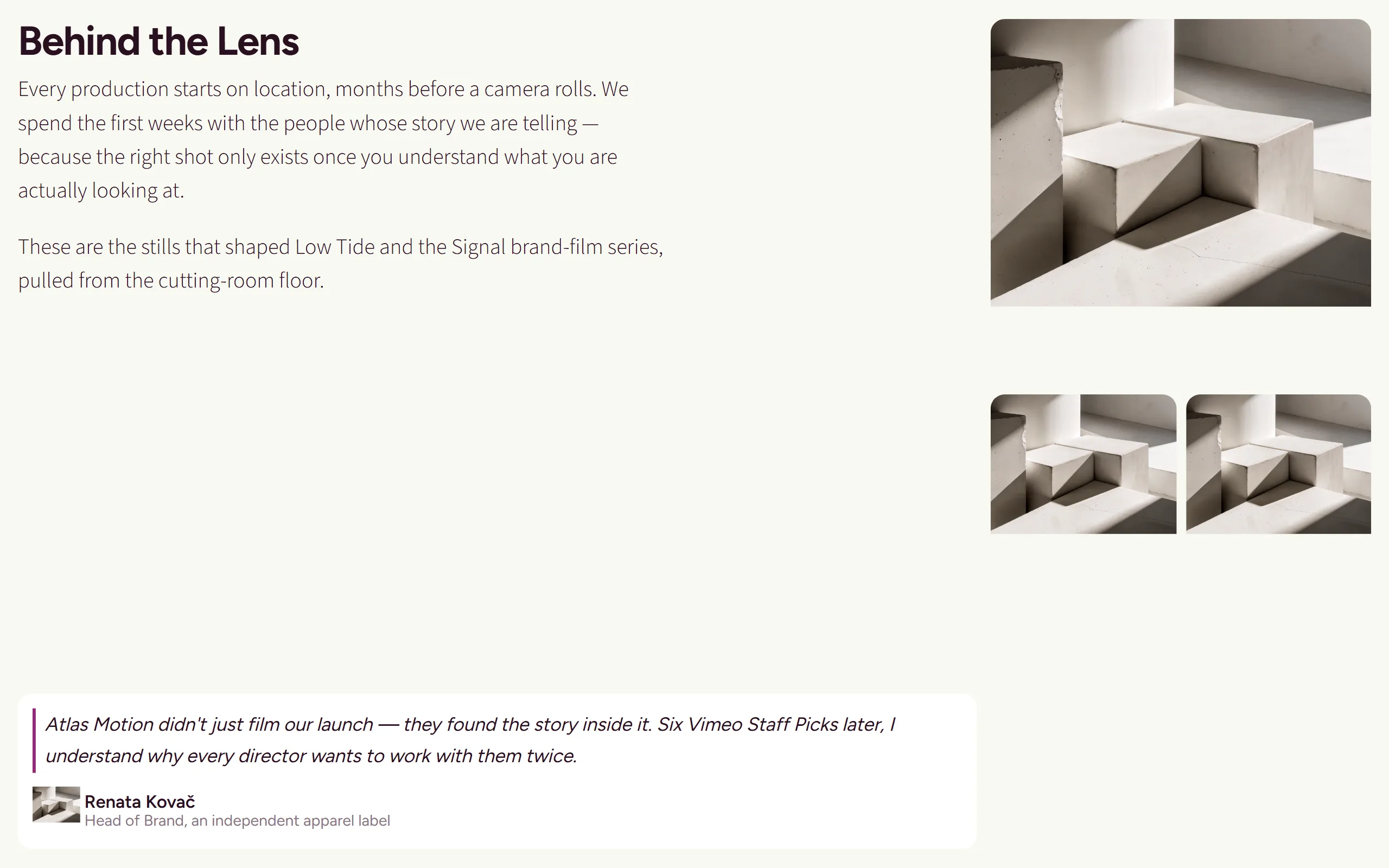Click the purple quote accent bar

click(x=34, y=740)
